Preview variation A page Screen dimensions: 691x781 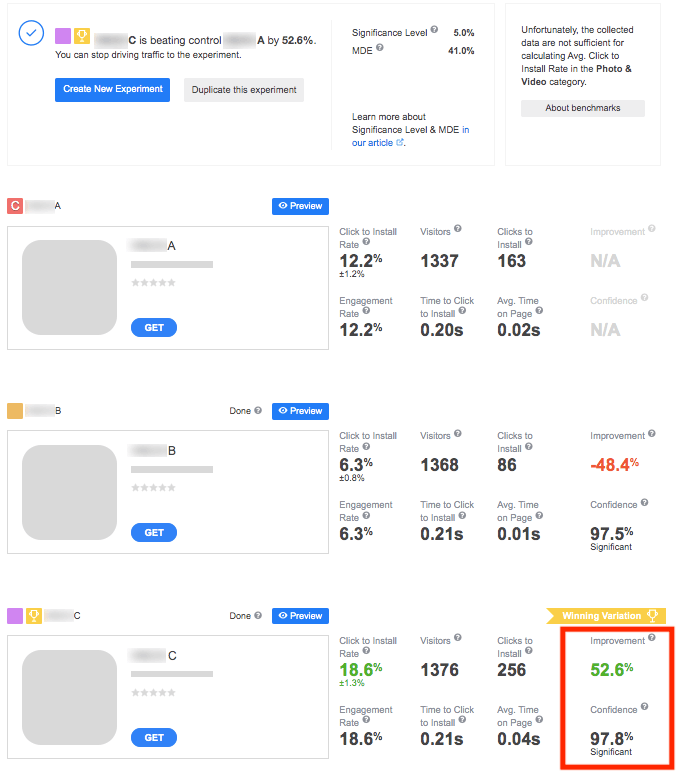point(300,206)
